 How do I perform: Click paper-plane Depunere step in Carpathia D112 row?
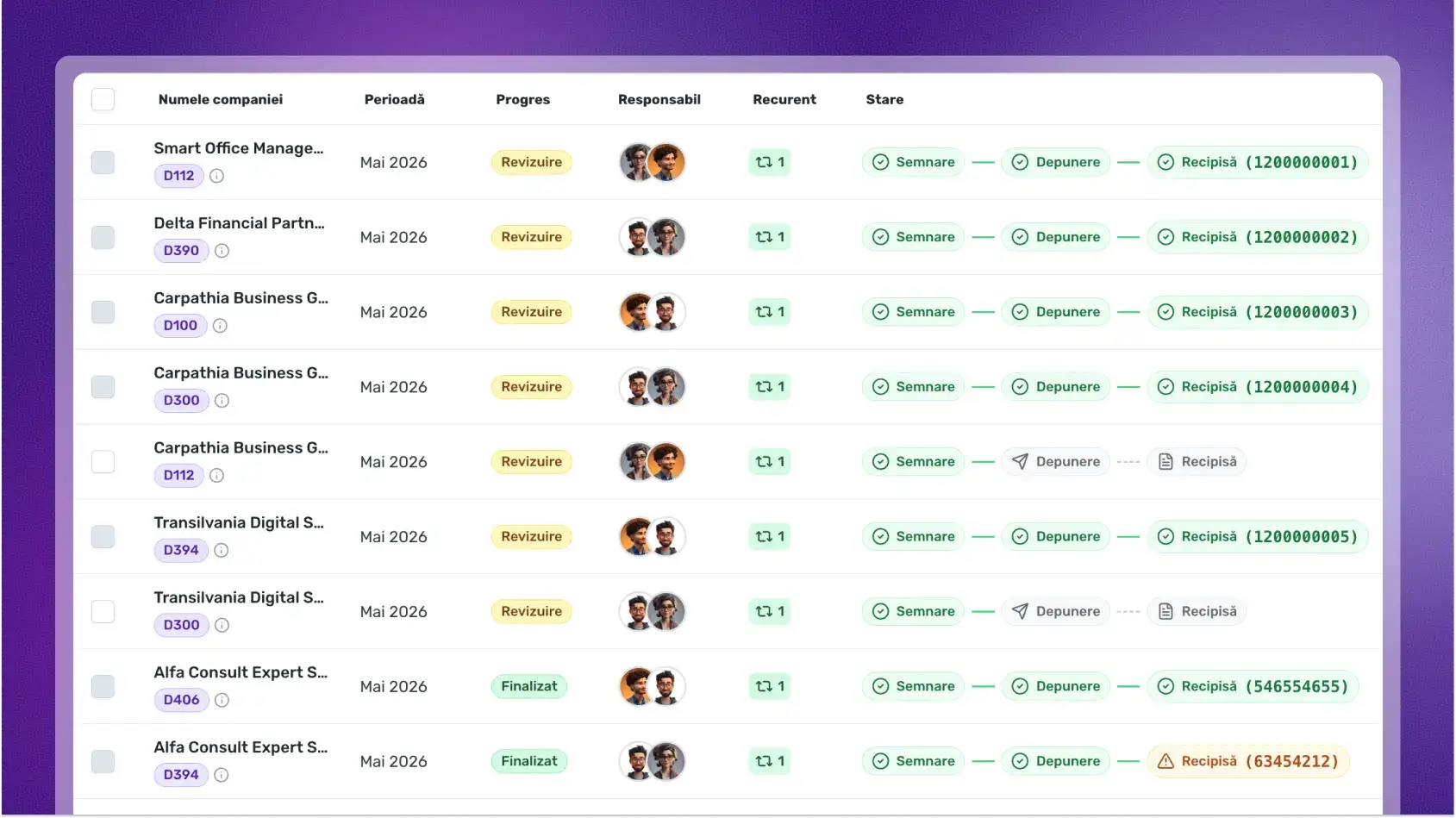pos(1056,462)
